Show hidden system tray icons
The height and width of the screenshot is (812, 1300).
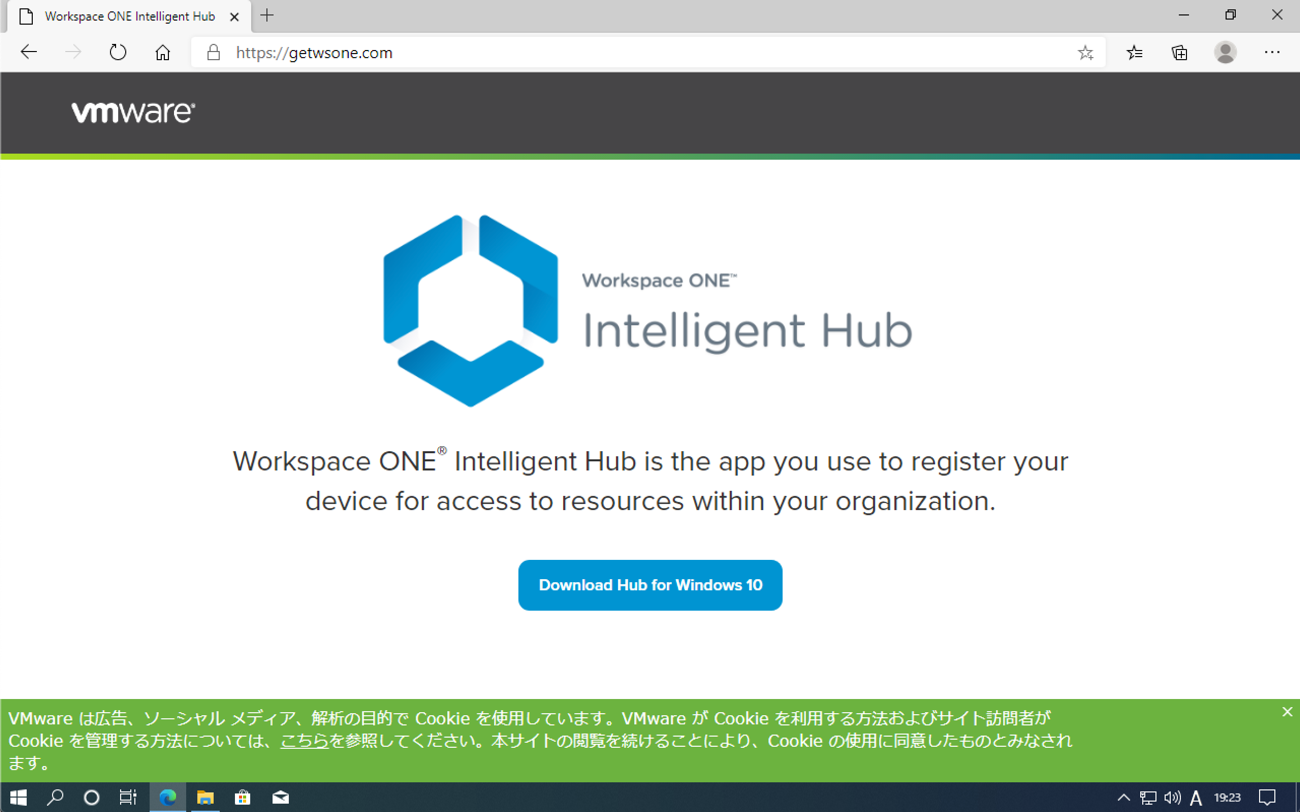click(x=1123, y=798)
